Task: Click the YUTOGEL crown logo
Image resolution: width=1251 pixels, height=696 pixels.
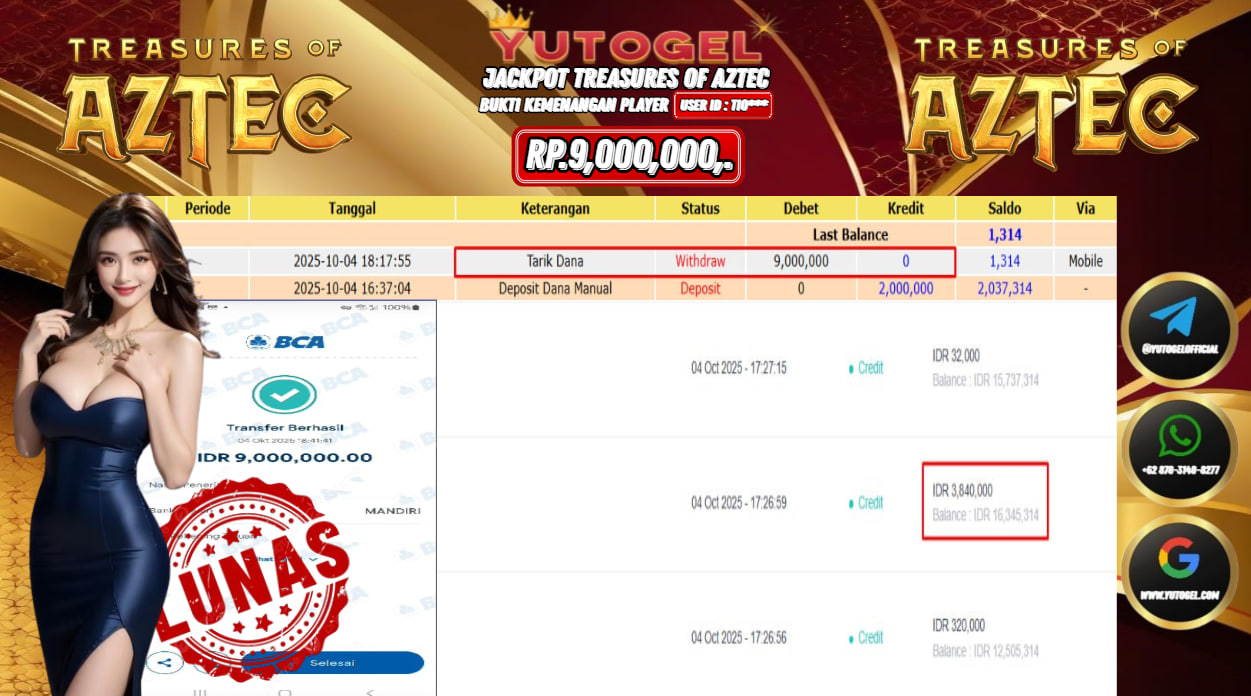Action: tap(624, 38)
